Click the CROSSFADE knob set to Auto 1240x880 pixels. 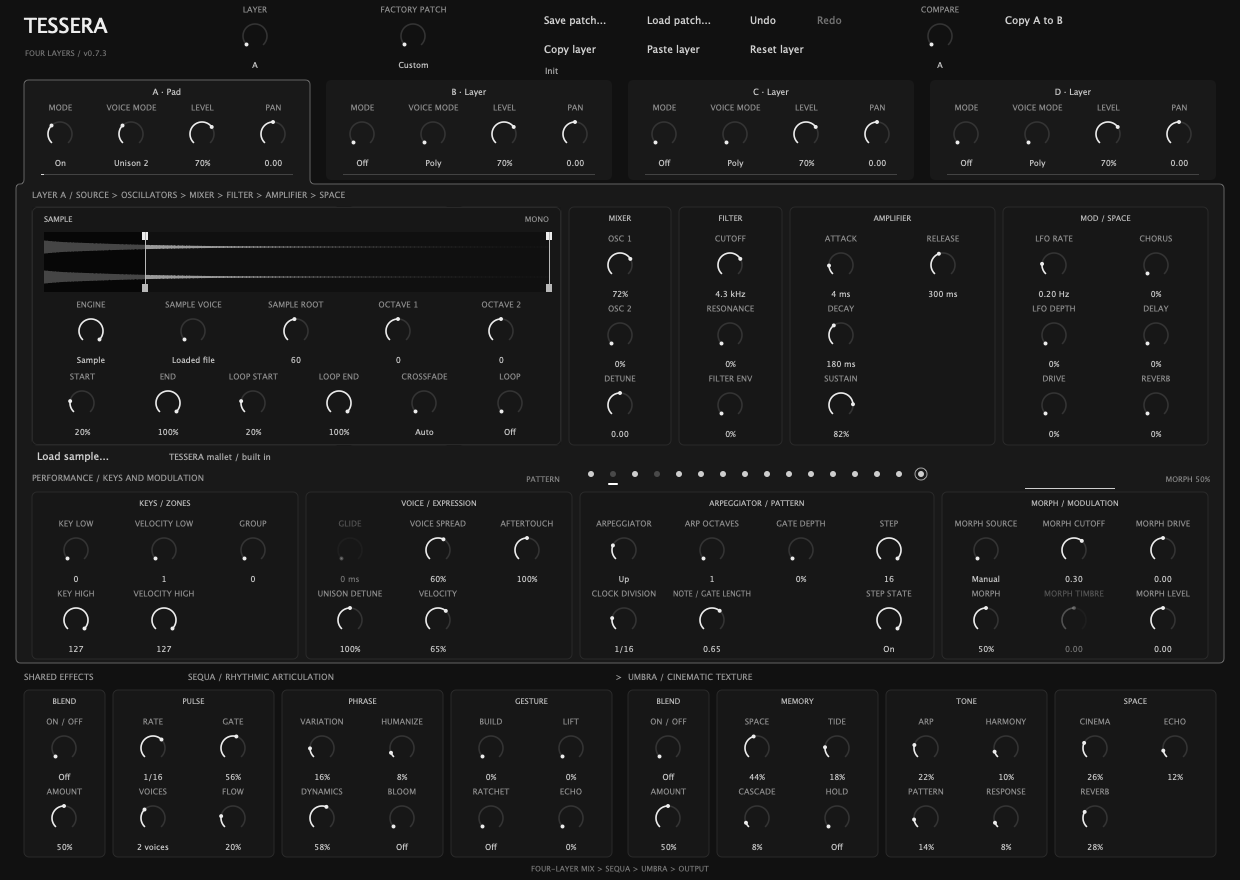coord(424,403)
